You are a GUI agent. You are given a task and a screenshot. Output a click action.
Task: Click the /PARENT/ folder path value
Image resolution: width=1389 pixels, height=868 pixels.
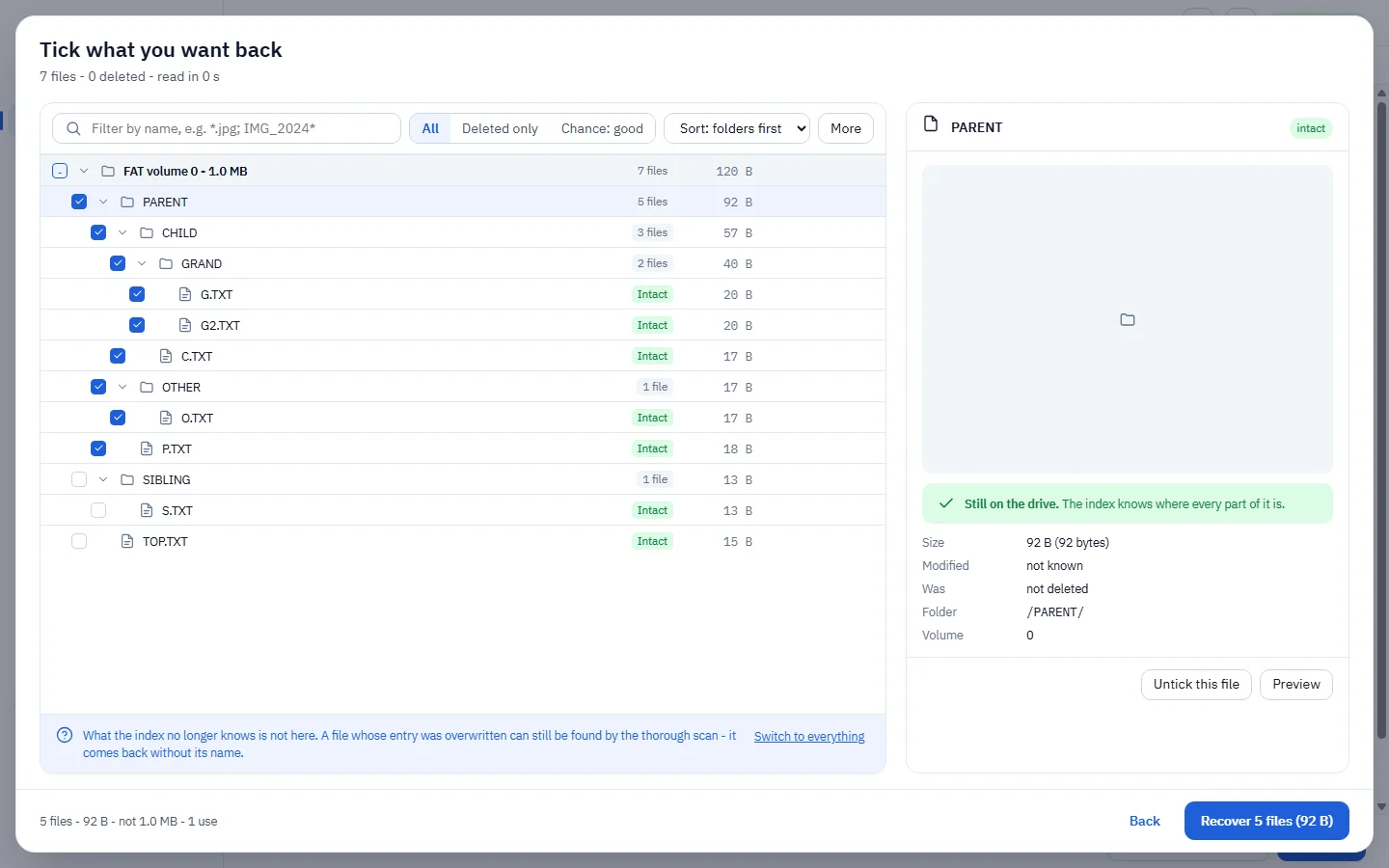click(1055, 612)
